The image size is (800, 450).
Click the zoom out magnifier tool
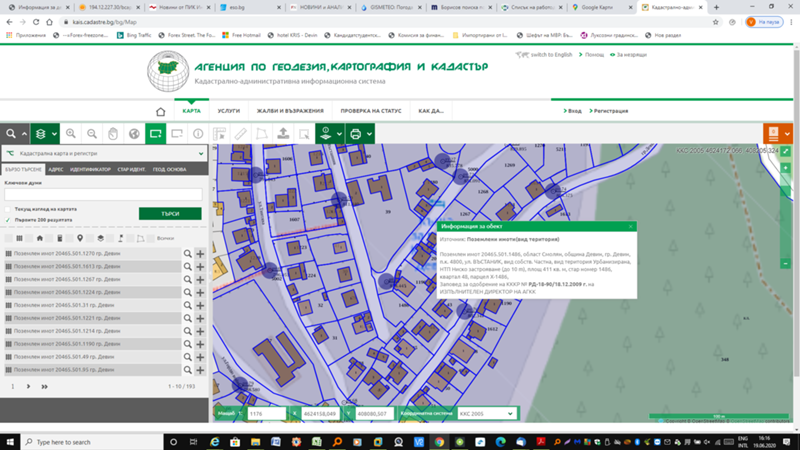tap(92, 133)
